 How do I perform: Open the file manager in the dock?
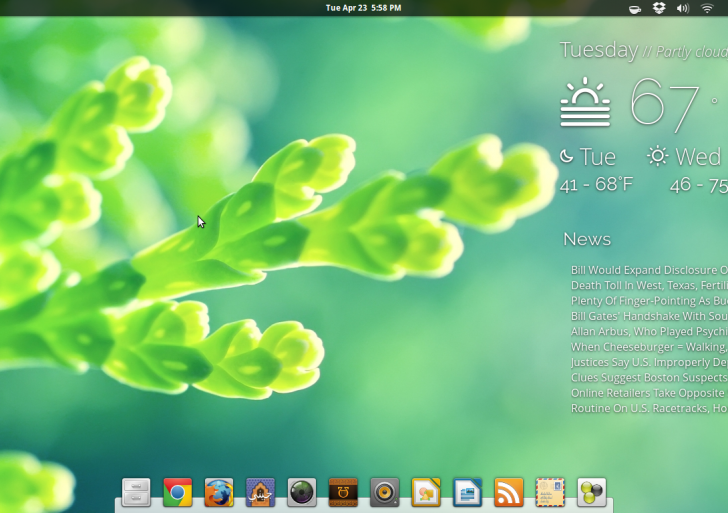[x=136, y=492]
